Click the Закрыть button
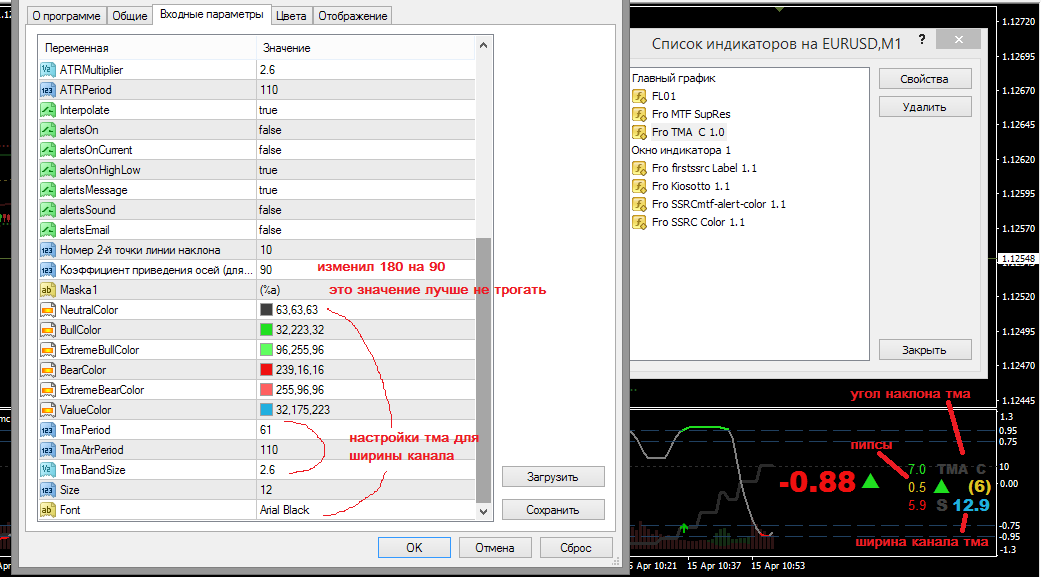Screen dimensions: 1041x577 coord(925,350)
